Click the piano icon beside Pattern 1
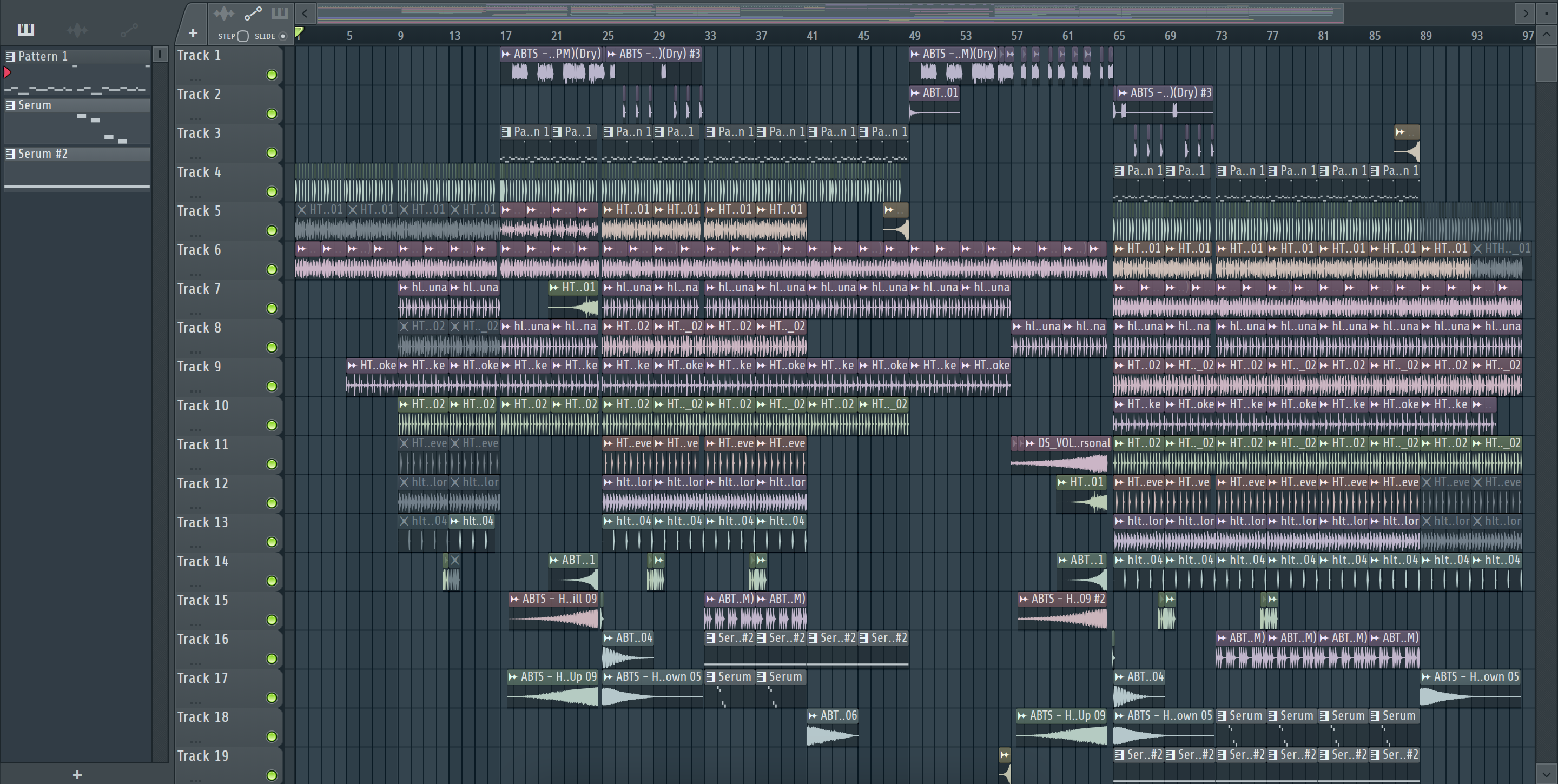Screen dimensions: 1558x784 (x=10, y=56)
